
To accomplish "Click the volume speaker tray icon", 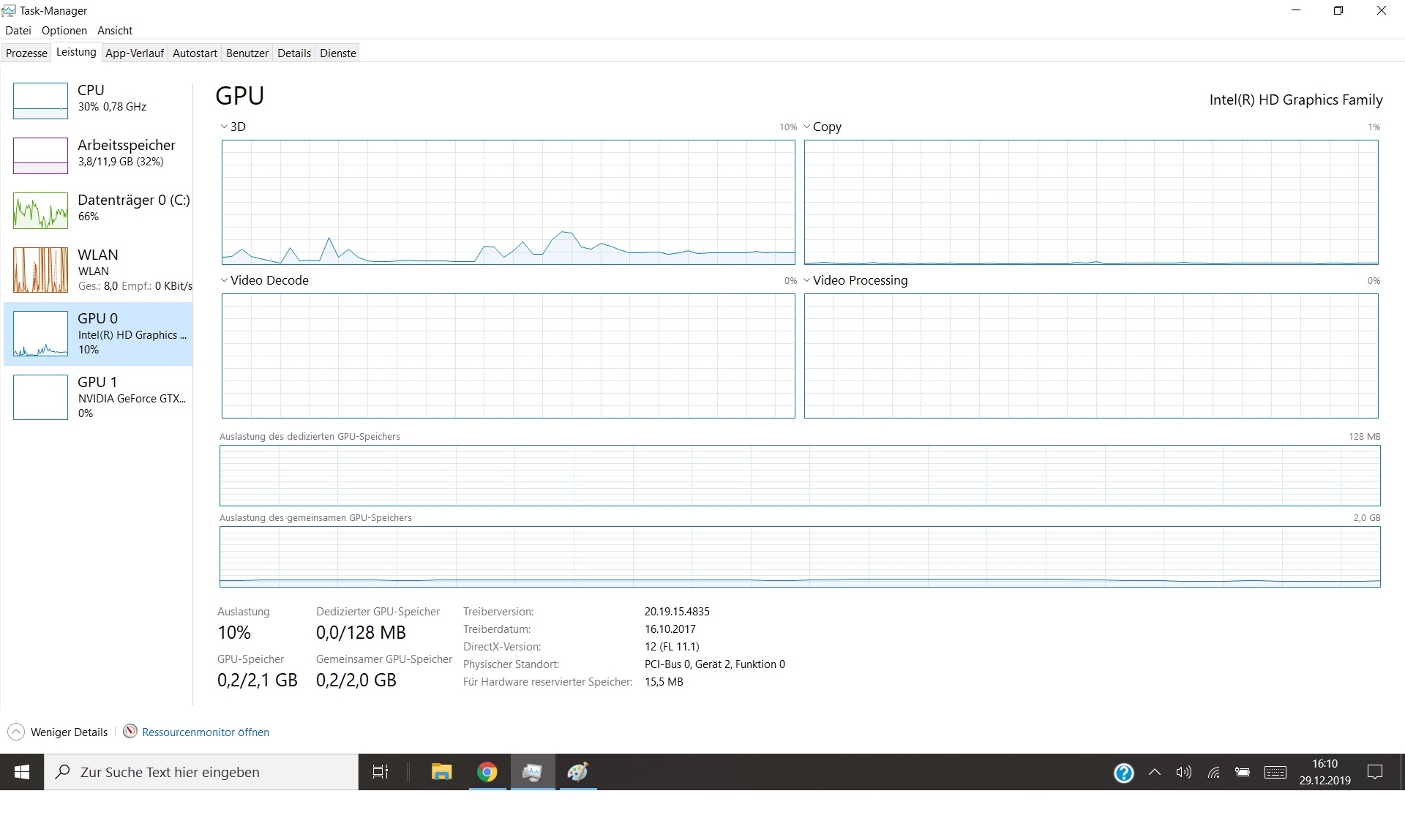I will [1183, 772].
